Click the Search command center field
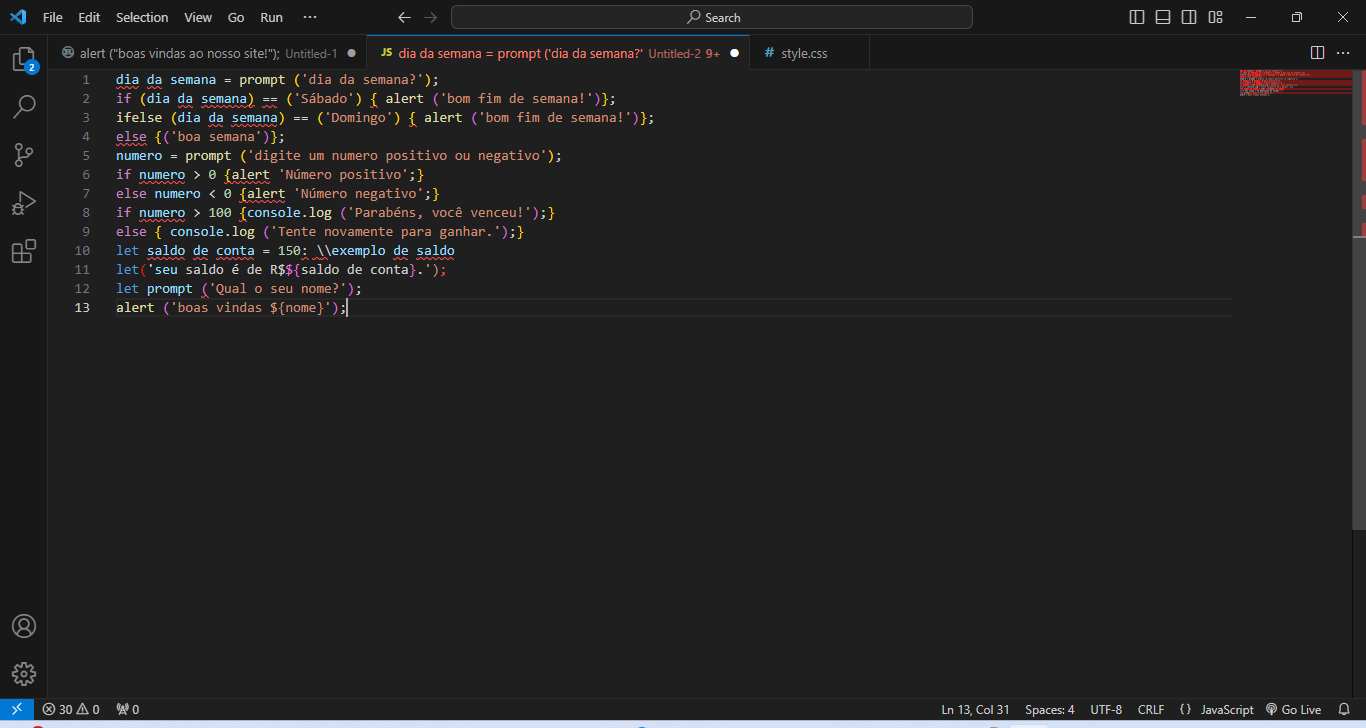Image resolution: width=1366 pixels, height=728 pixels. pyautogui.click(x=711, y=17)
